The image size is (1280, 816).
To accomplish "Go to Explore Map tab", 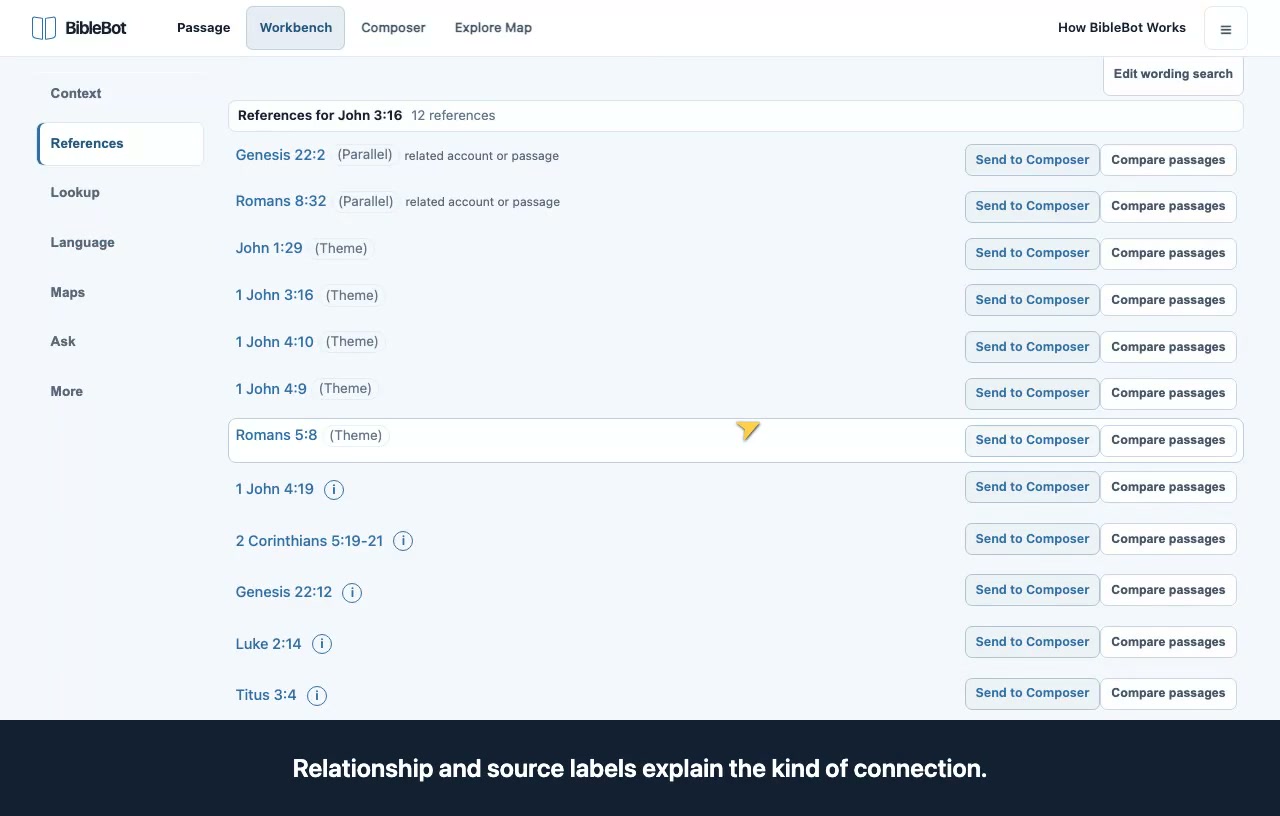I will tap(493, 28).
